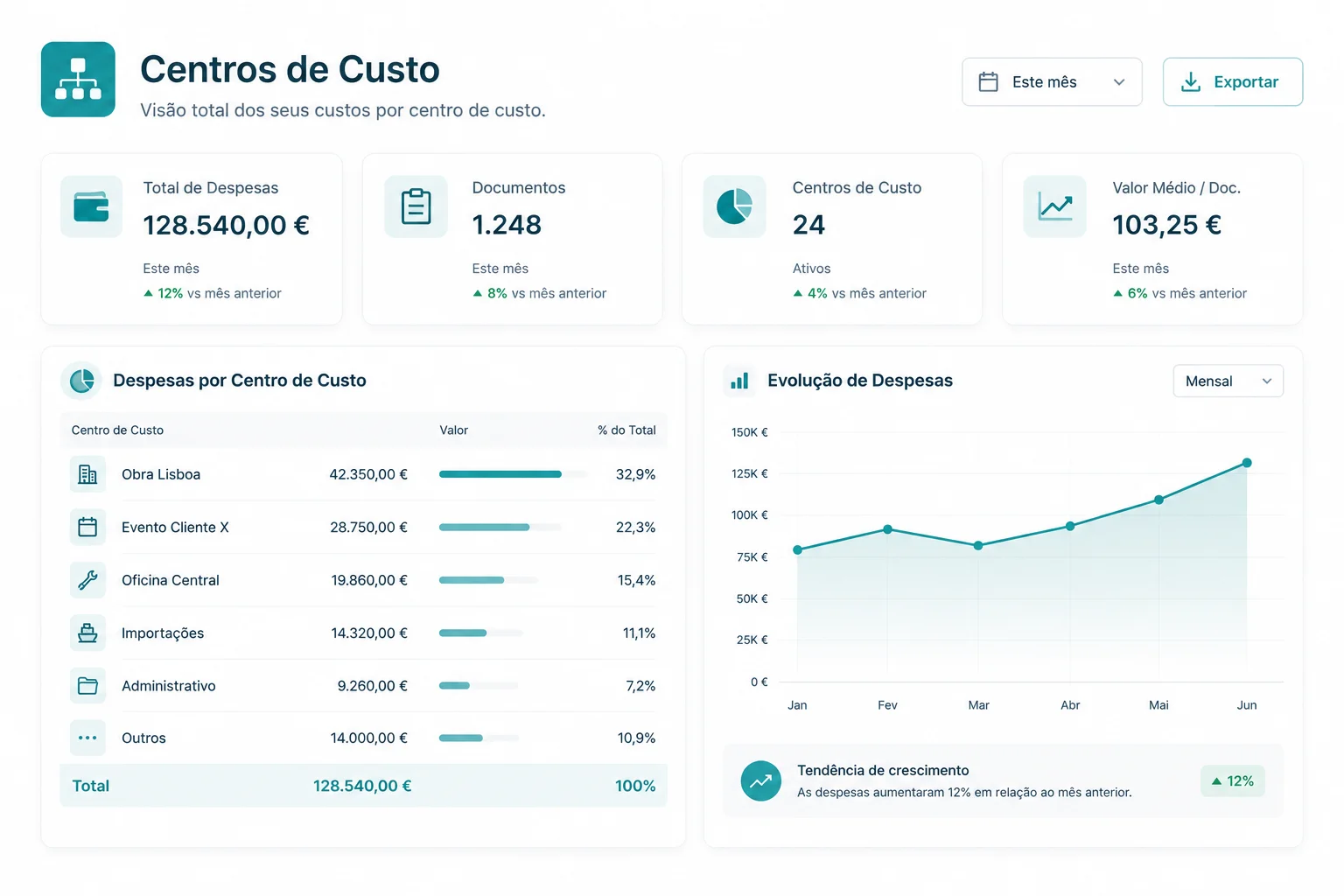Click the Evento Cliente X progress bar
The width and height of the screenshot is (1344, 896).
point(500,527)
